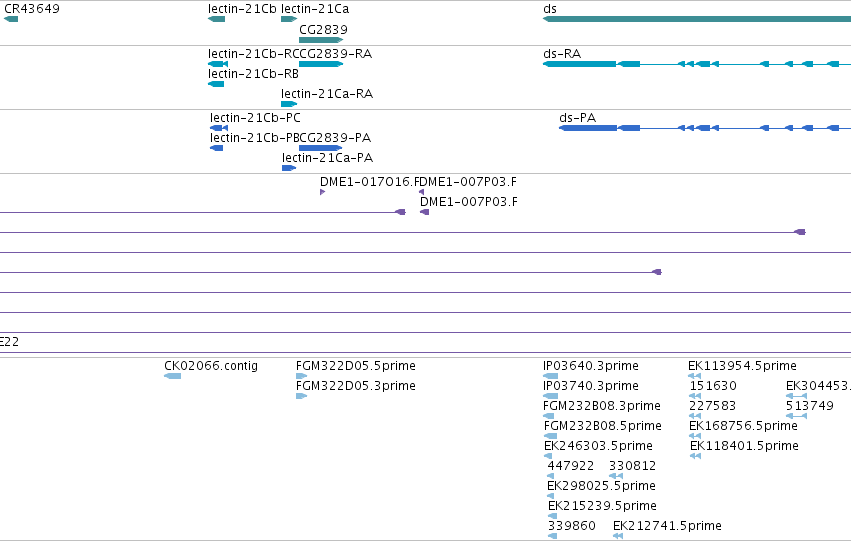Select the IP03740.3prime EST label
Image resolution: width=851 pixels, height=541 pixels.
pos(591,386)
